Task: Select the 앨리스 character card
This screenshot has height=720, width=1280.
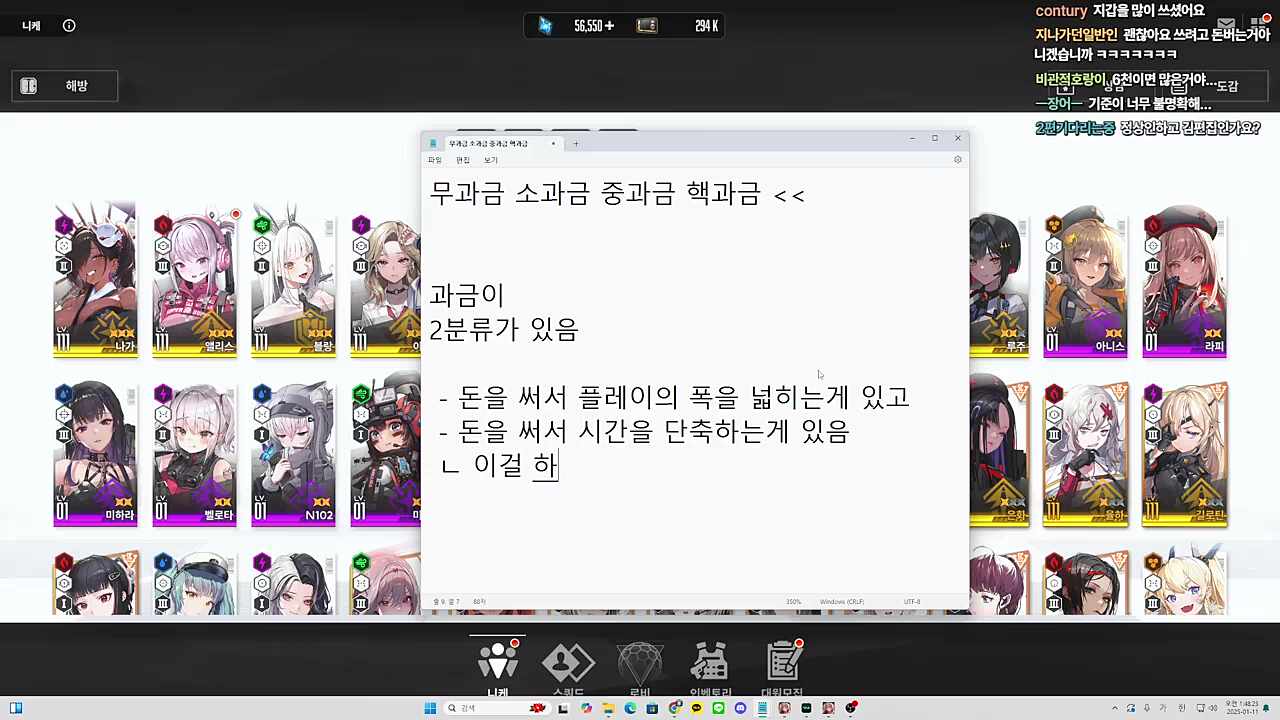Action: coord(194,280)
